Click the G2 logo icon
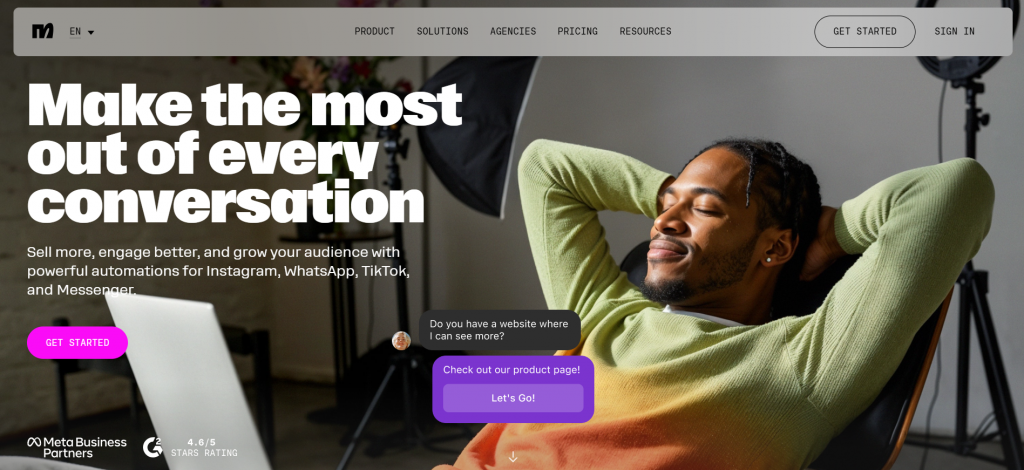This screenshot has height=470, width=1024. (153, 446)
